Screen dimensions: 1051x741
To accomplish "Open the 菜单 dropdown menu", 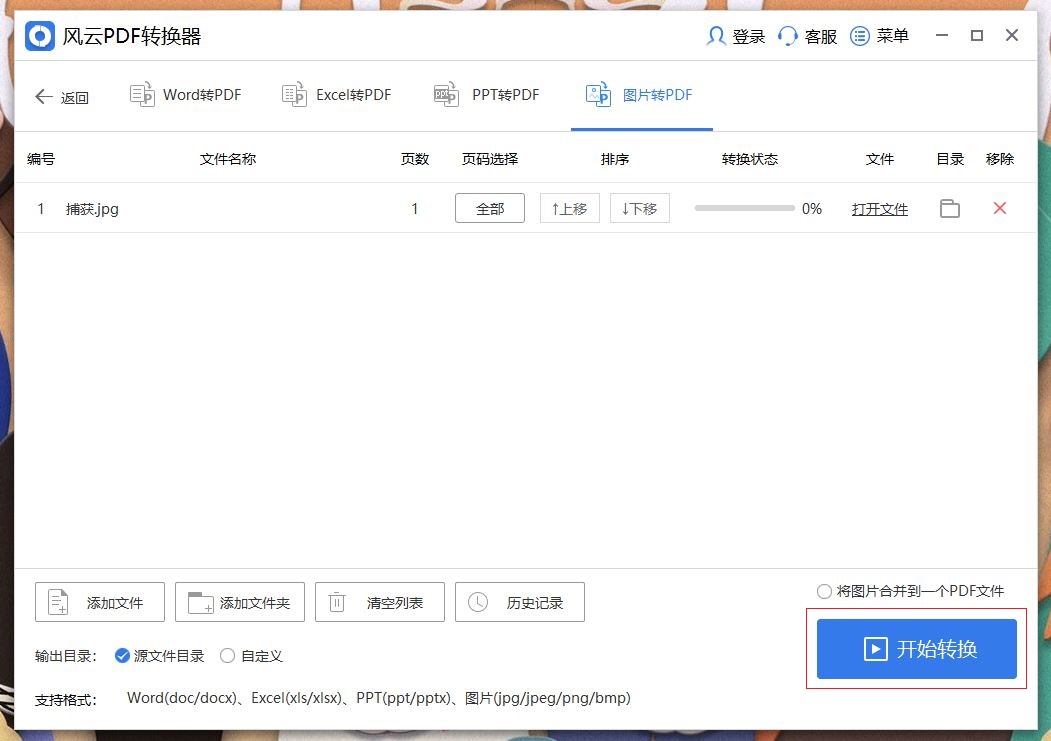I will pyautogui.click(x=859, y=36).
